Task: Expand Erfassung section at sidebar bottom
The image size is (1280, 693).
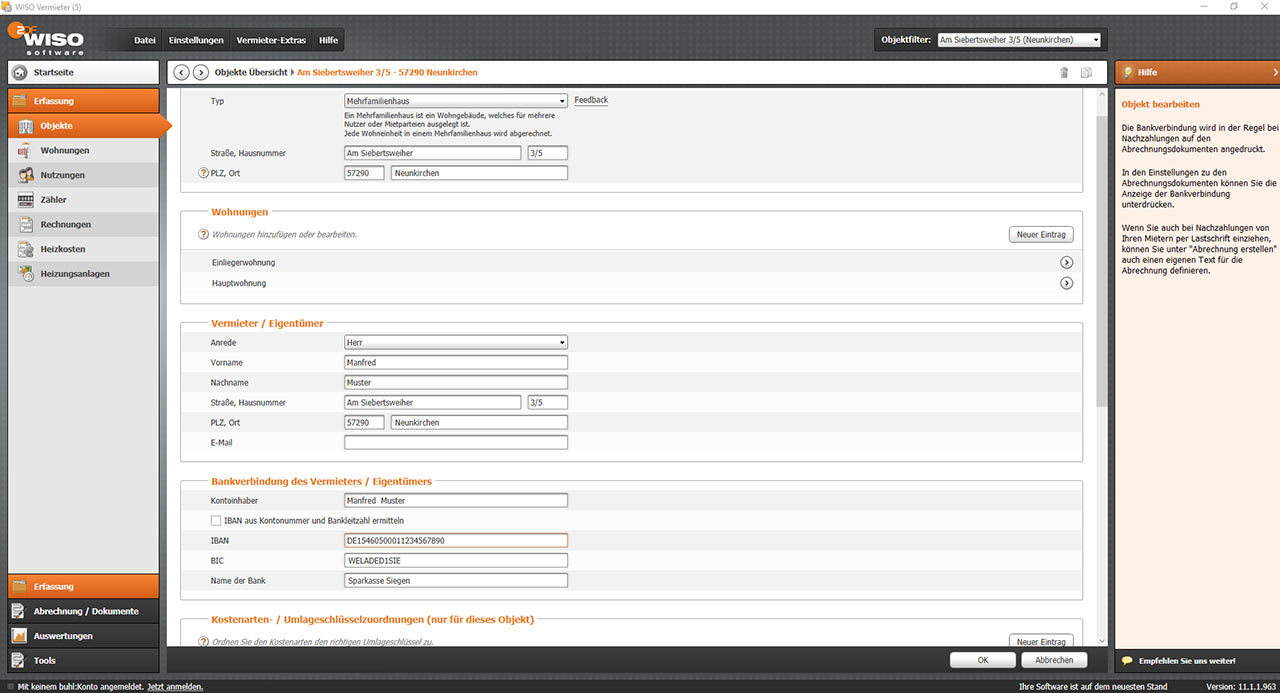Action: (83, 587)
